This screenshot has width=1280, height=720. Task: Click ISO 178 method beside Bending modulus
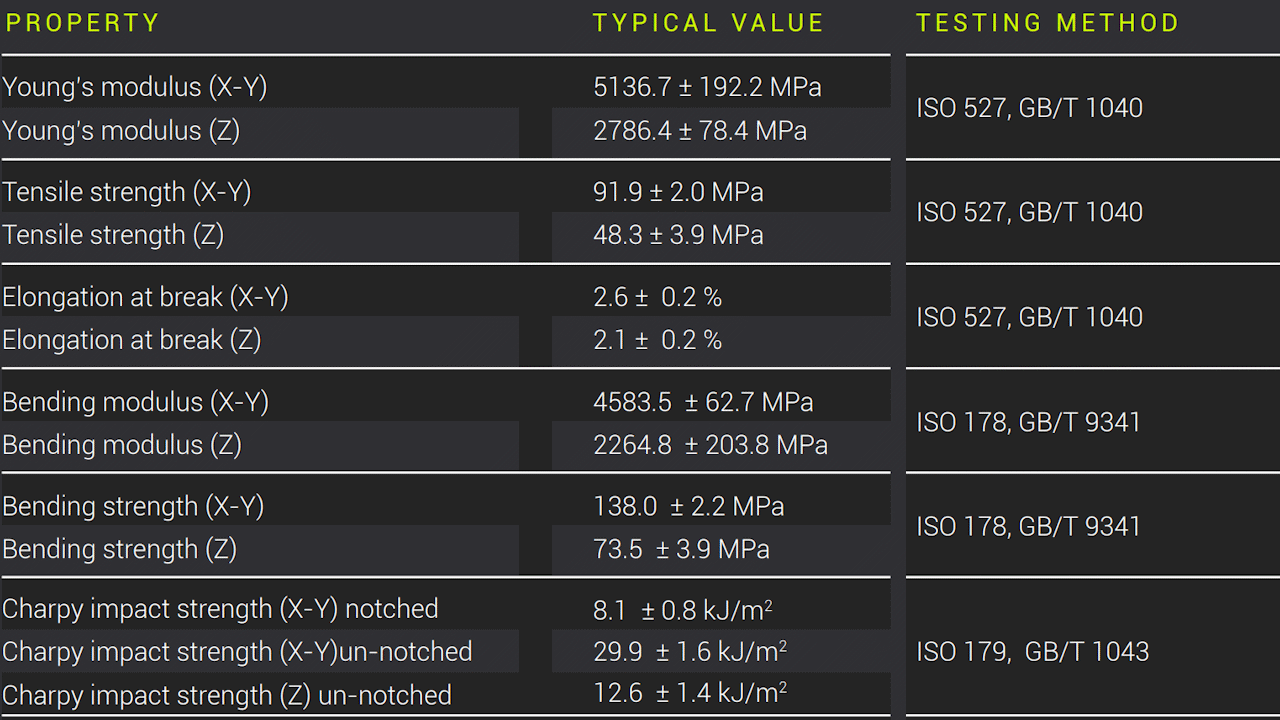click(x=1028, y=422)
